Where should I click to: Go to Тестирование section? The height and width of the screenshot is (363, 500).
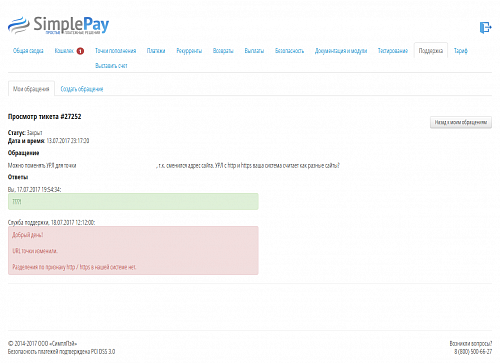(393, 51)
